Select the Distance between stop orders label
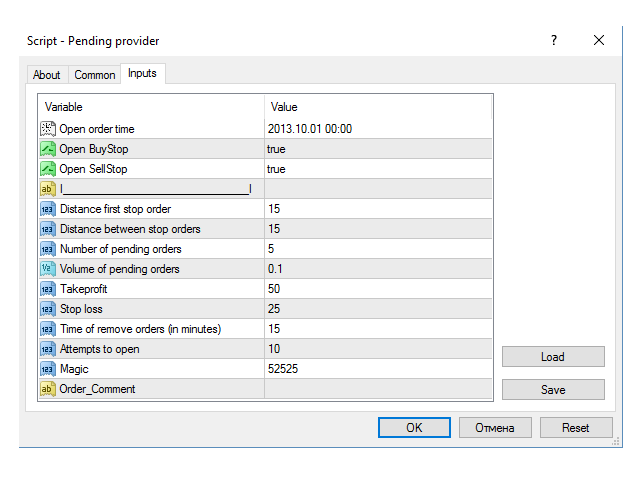640x480 pixels. tap(130, 229)
